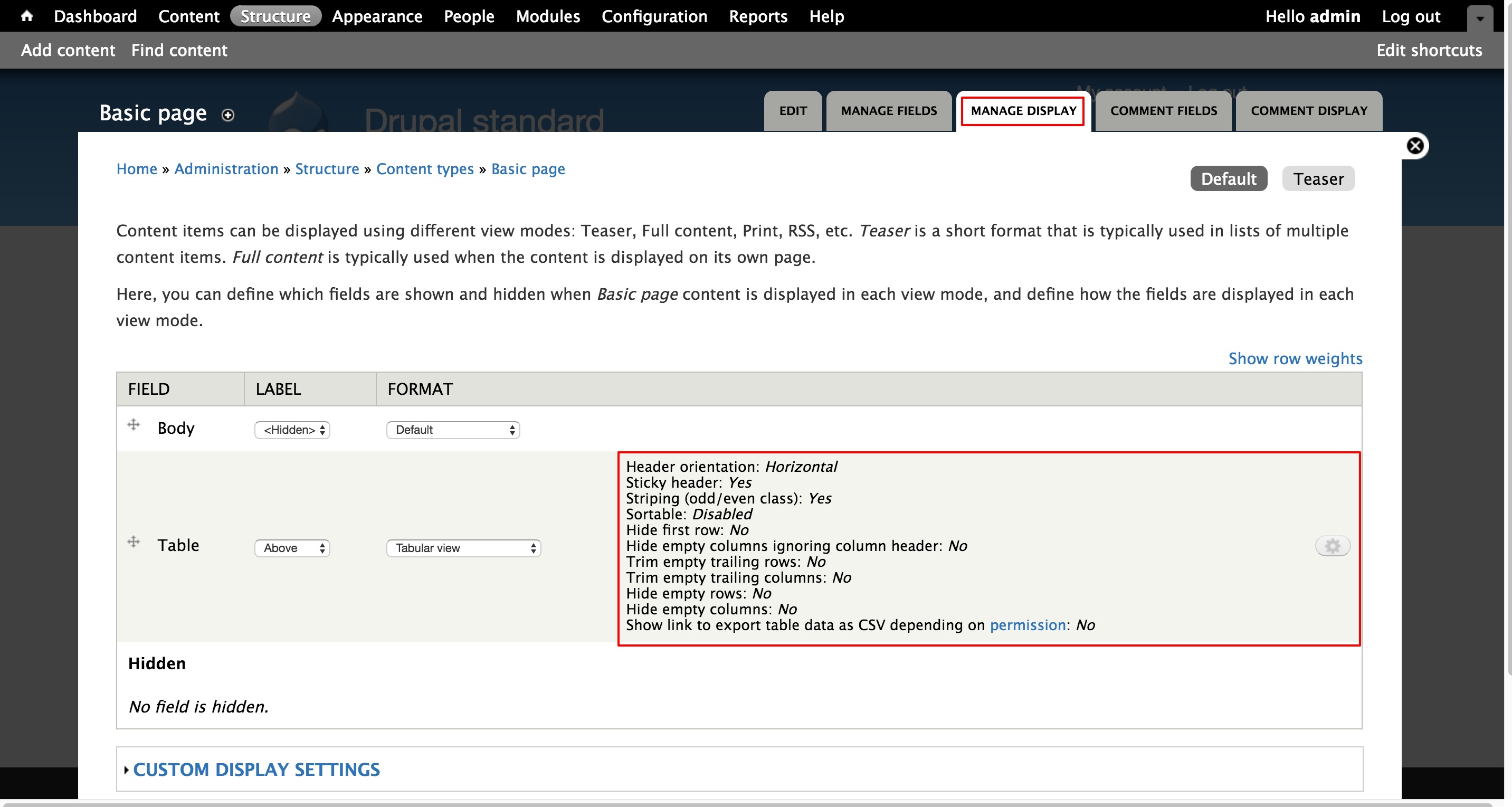
Task: Open the Table label dropdown showing Above
Action: point(291,547)
